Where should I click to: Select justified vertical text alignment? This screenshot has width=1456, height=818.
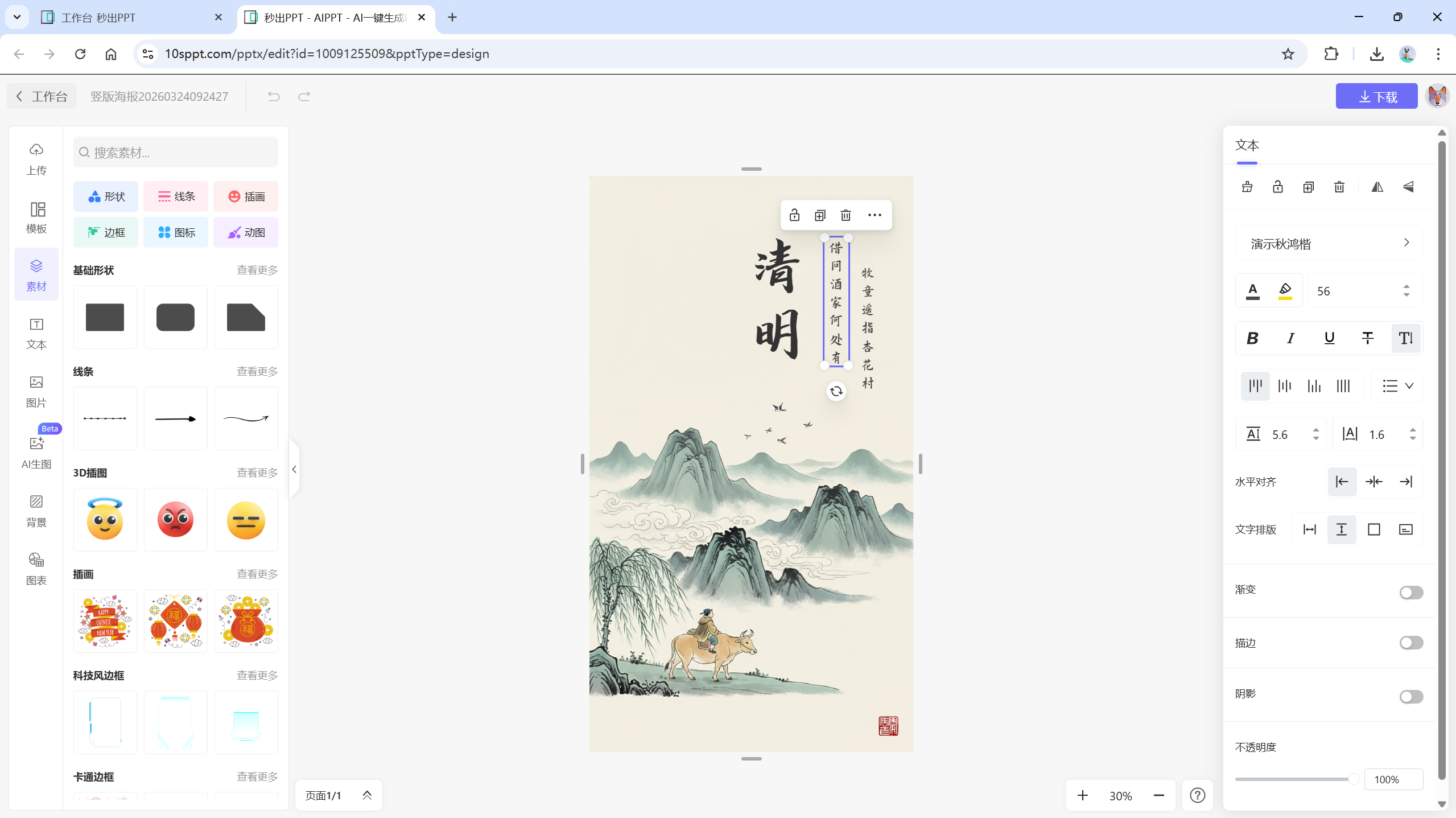pos(1343,386)
